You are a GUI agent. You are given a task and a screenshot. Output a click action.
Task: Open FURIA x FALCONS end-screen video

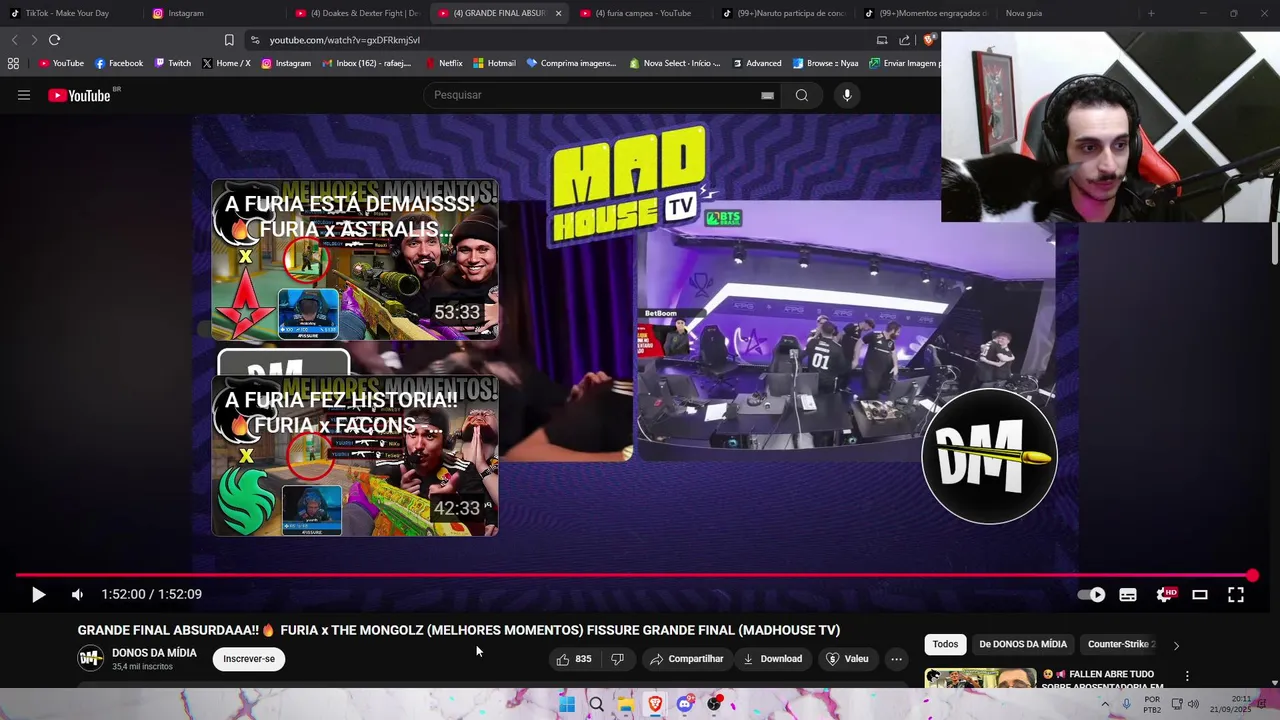point(355,456)
